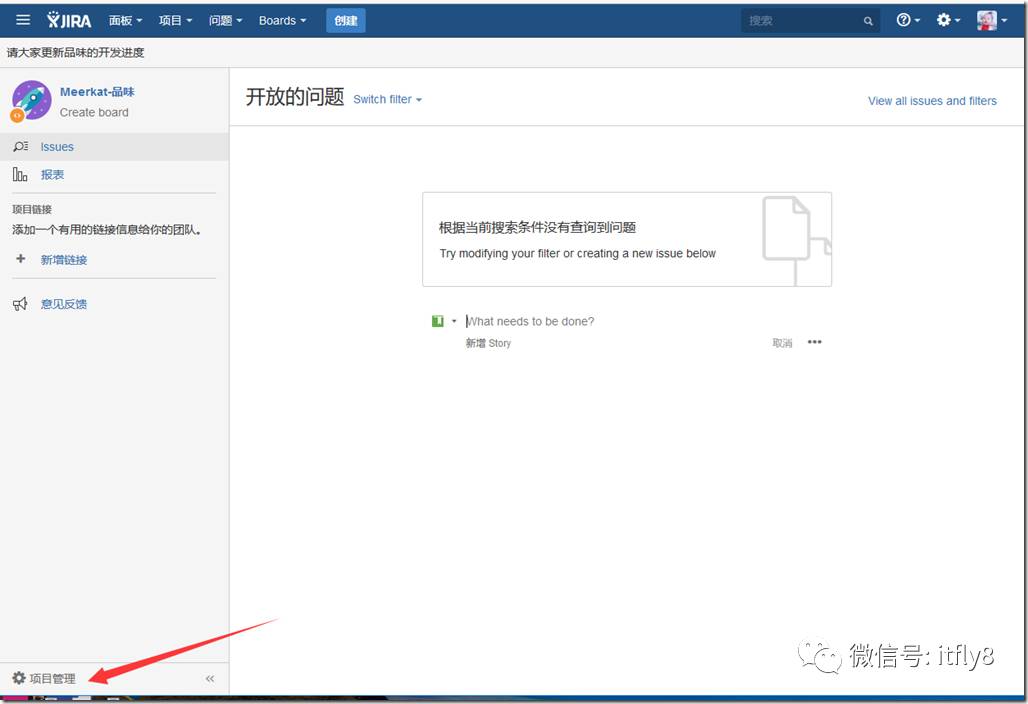Image resolution: width=1028 pixels, height=704 pixels.
Task: Click the green Story issue type icon
Action: (x=437, y=321)
